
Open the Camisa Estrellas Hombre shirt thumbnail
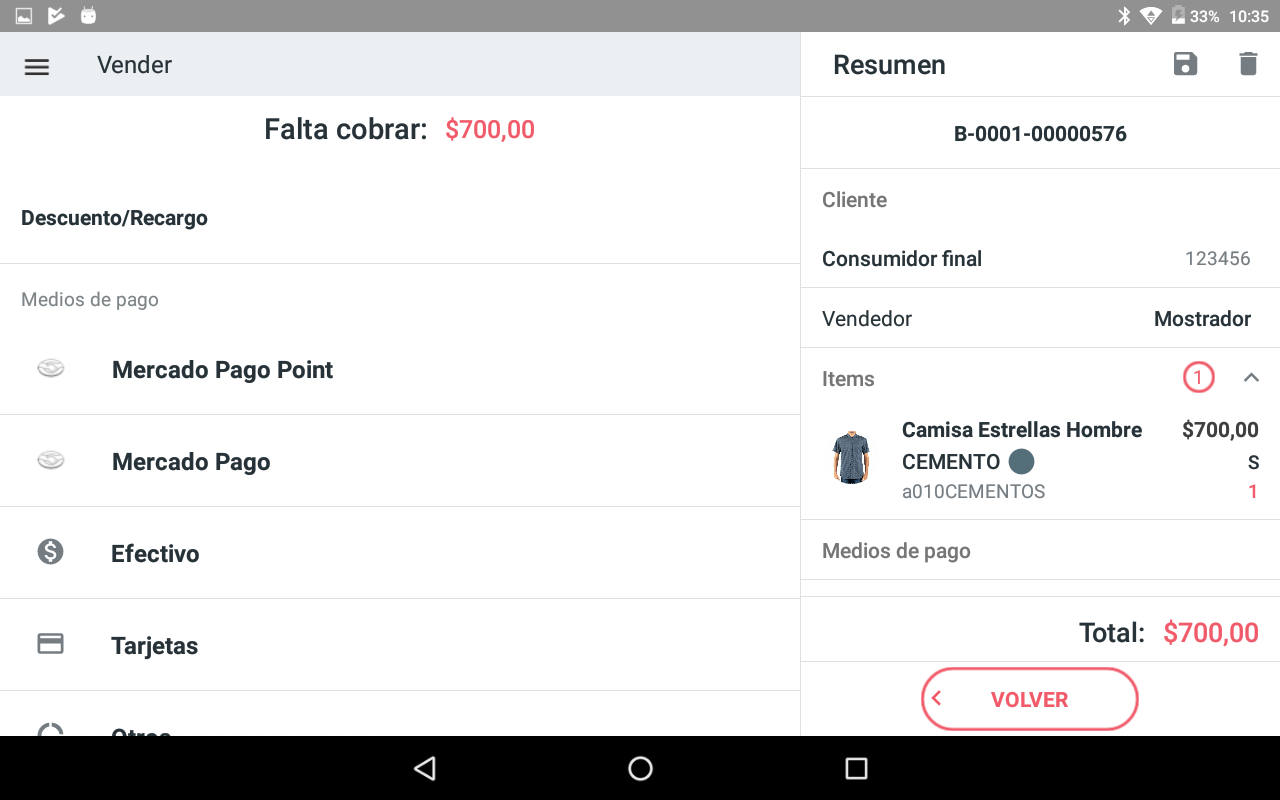(x=851, y=457)
